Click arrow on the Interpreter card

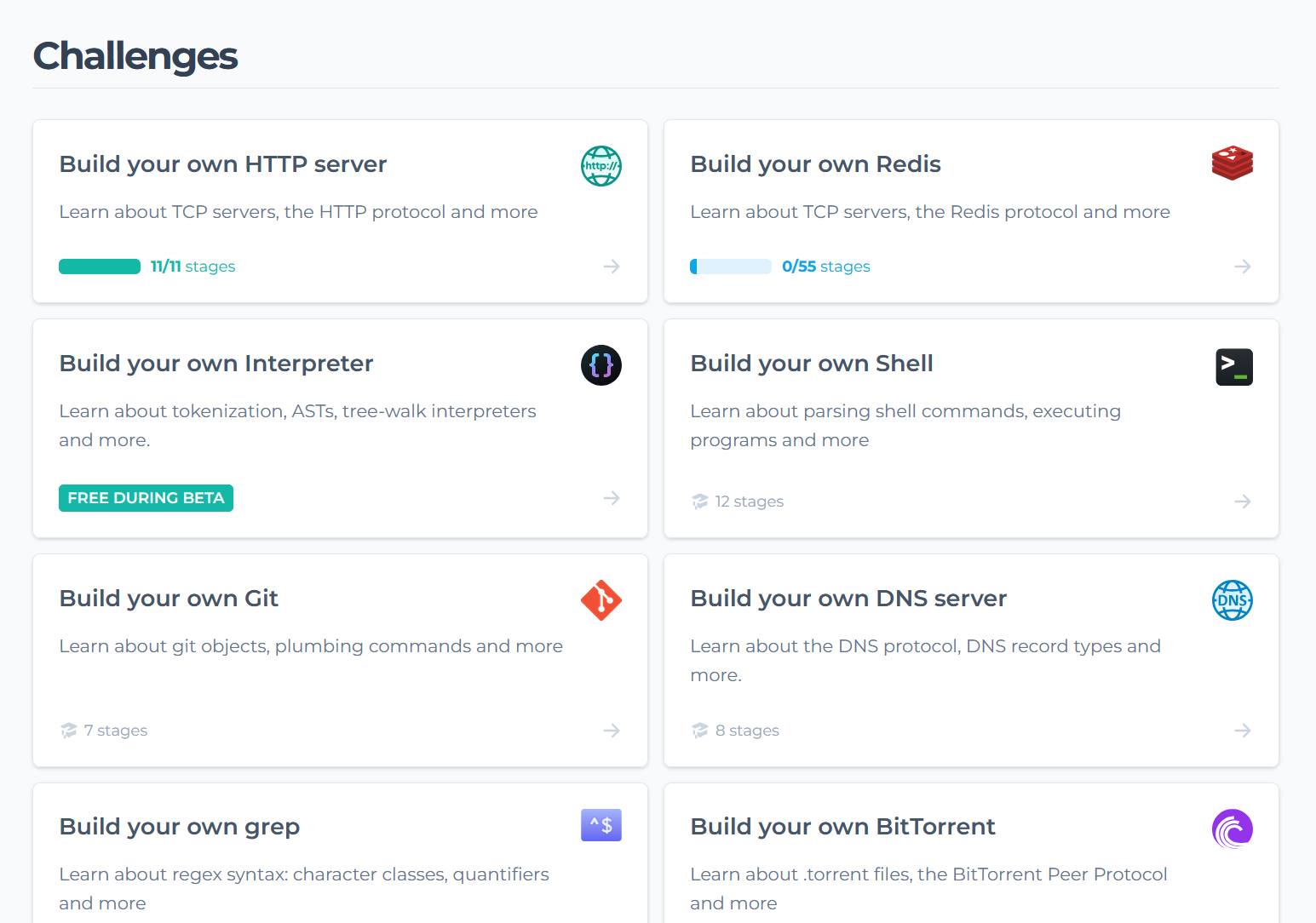[612, 498]
